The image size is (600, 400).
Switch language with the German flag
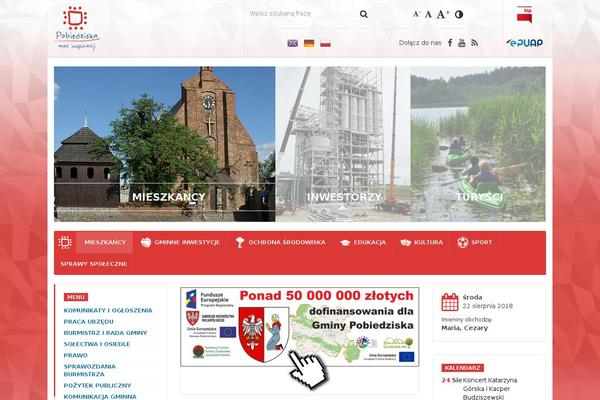pyautogui.click(x=309, y=43)
